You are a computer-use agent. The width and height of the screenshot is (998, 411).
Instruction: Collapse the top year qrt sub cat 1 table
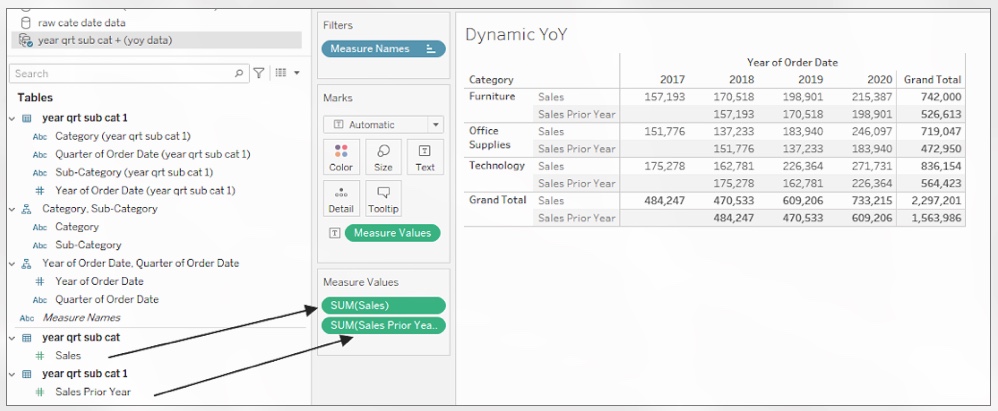tap(12, 118)
